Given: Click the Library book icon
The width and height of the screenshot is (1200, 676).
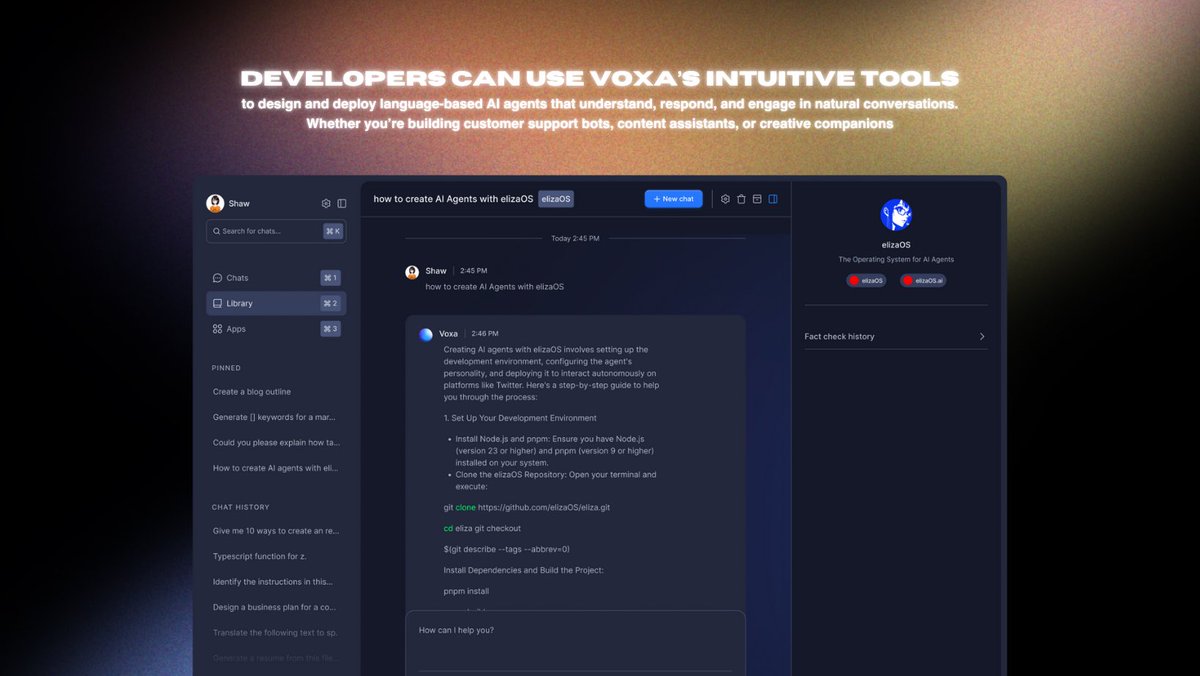Looking at the screenshot, I should pyautogui.click(x=218, y=303).
